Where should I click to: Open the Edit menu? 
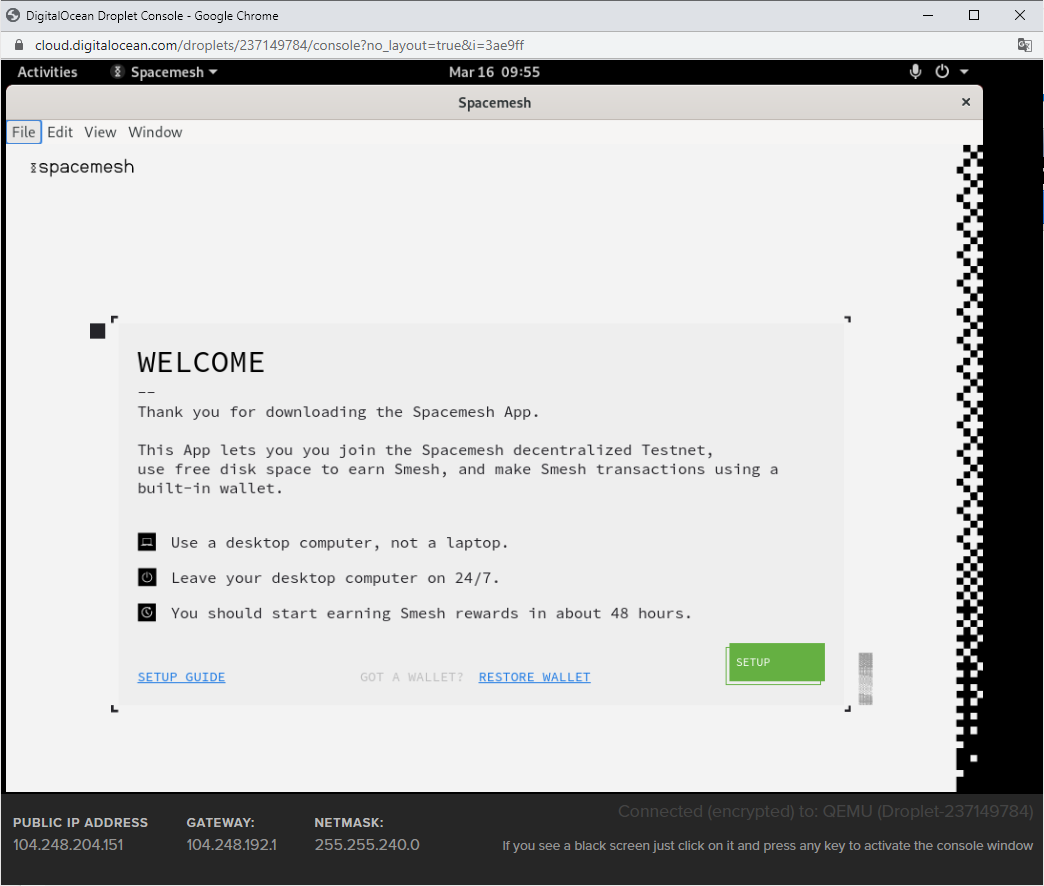[x=60, y=132]
